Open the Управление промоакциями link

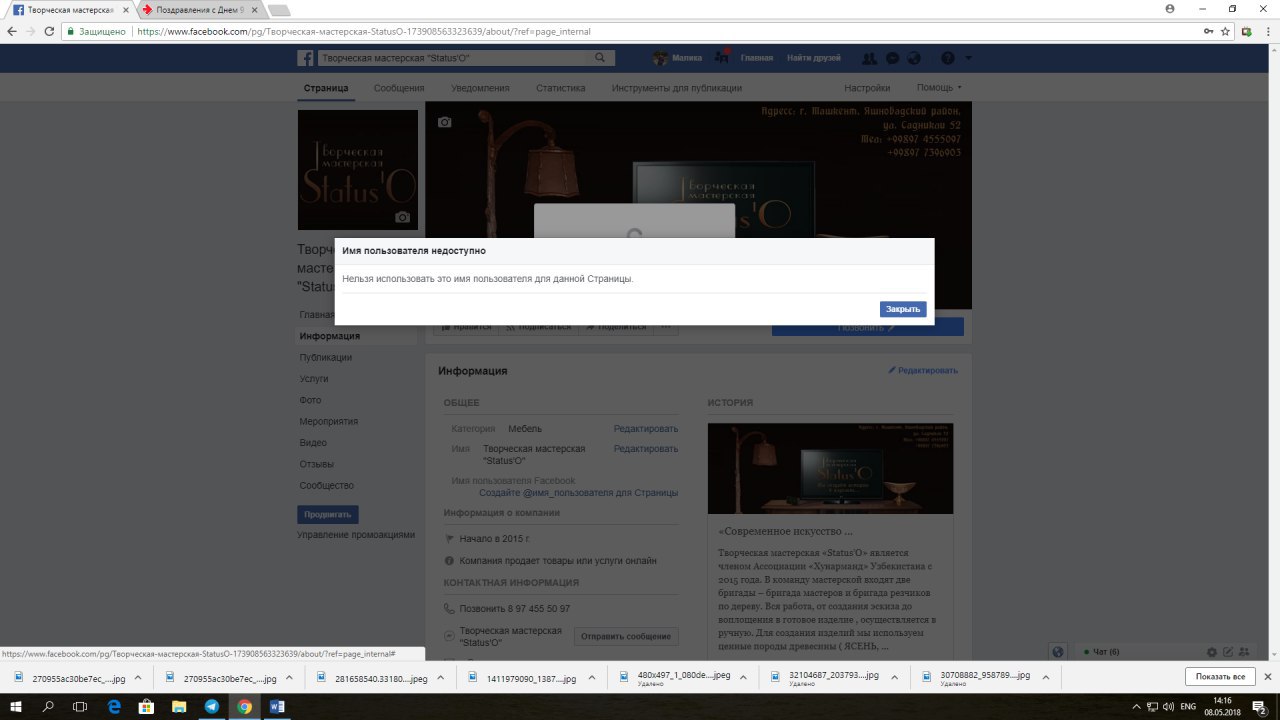356,535
